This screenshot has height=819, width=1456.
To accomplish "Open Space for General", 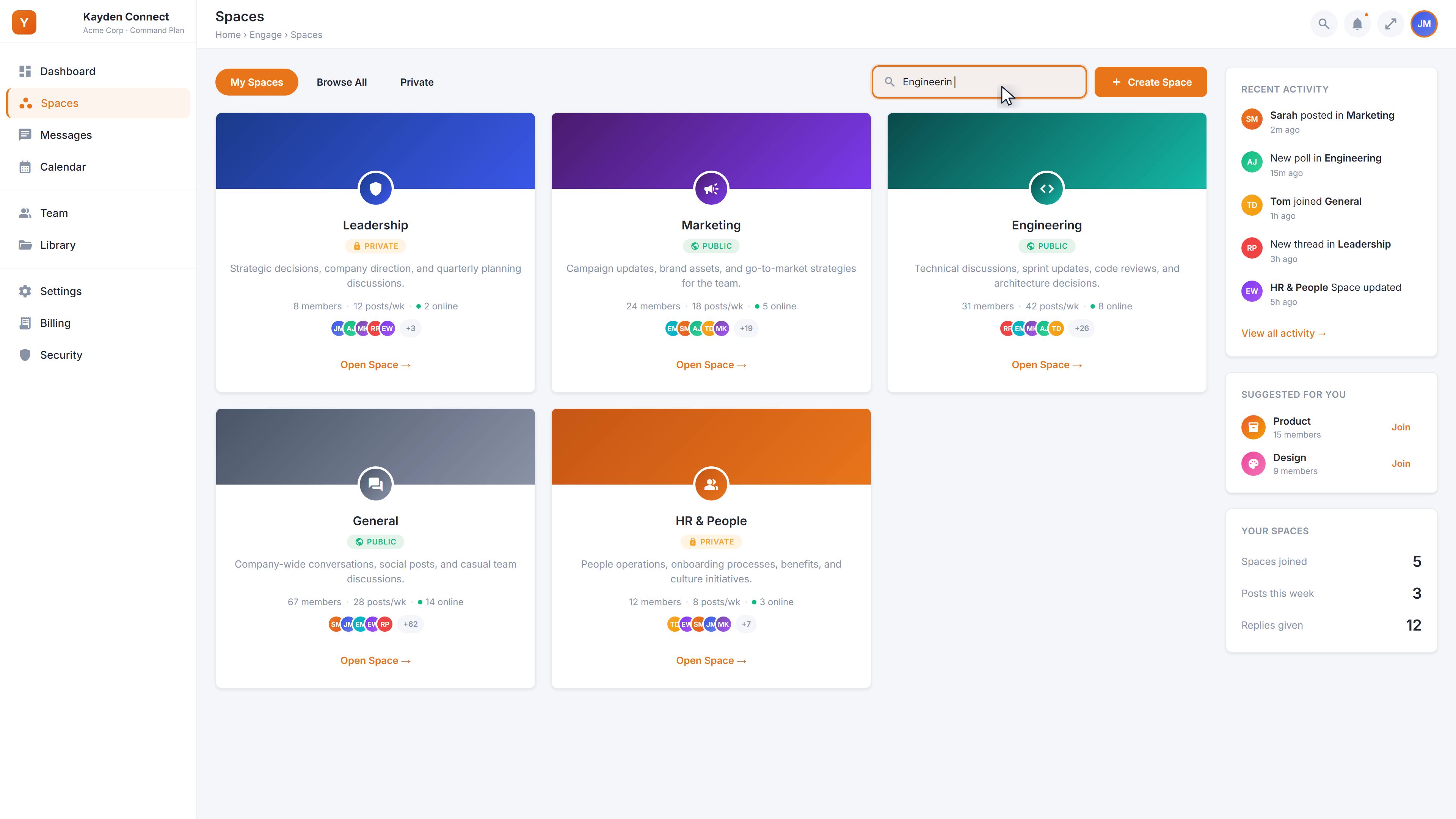I will [x=375, y=661].
